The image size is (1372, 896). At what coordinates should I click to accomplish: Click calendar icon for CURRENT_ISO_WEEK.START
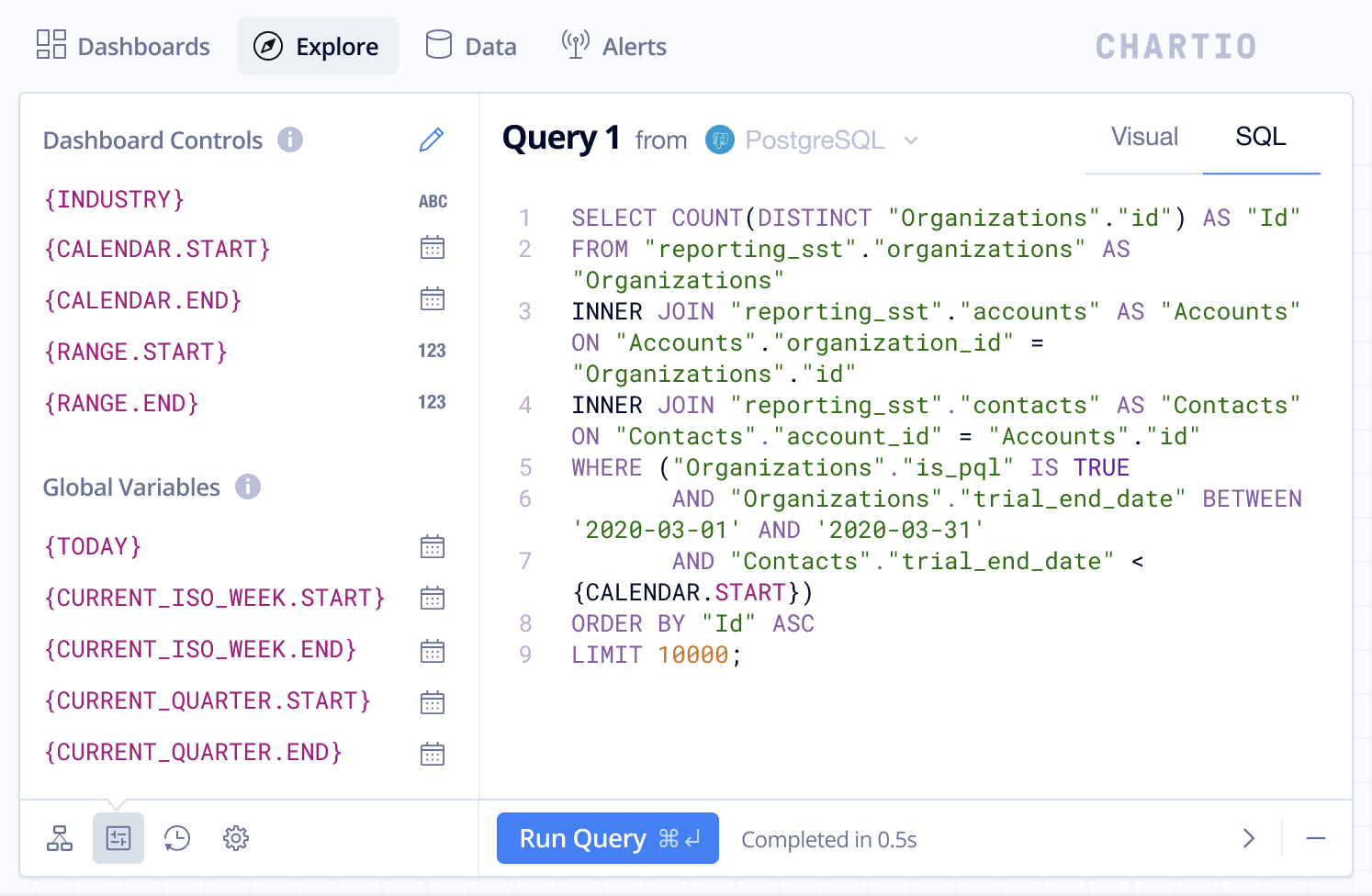(x=433, y=599)
